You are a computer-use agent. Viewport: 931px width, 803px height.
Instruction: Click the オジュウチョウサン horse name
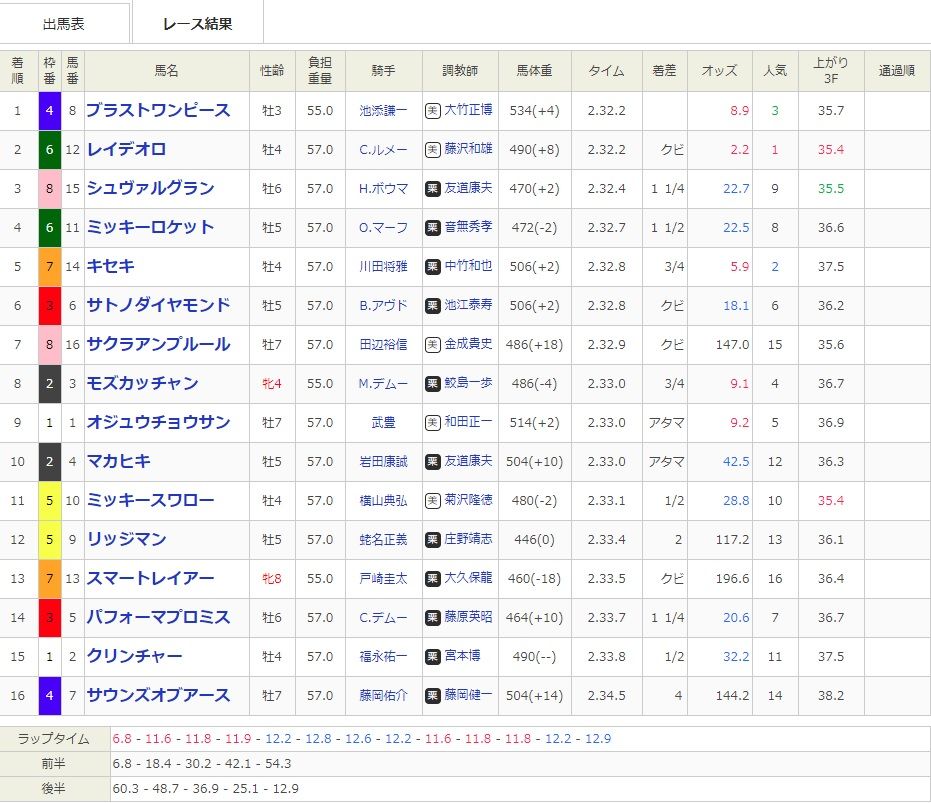point(158,423)
